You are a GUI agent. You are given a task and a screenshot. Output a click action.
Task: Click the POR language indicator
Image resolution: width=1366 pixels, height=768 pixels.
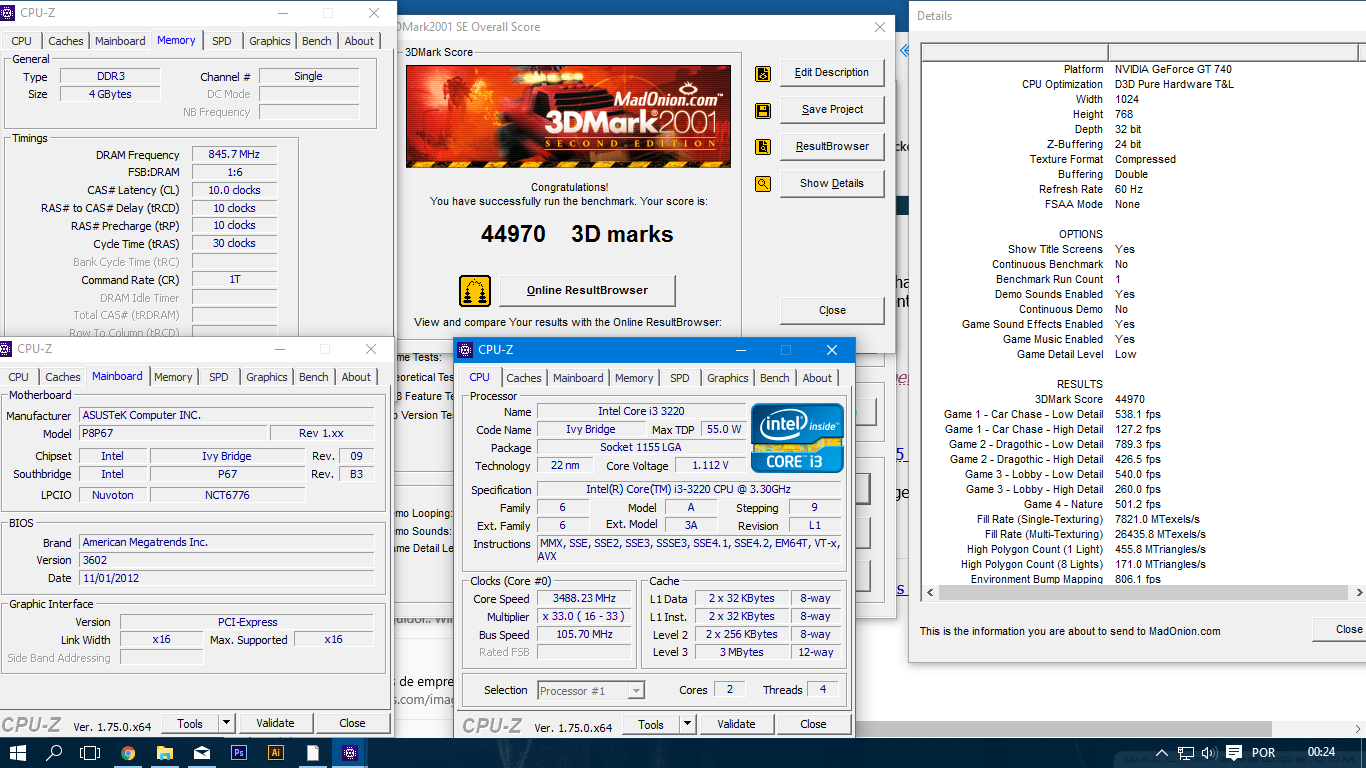point(1263,753)
